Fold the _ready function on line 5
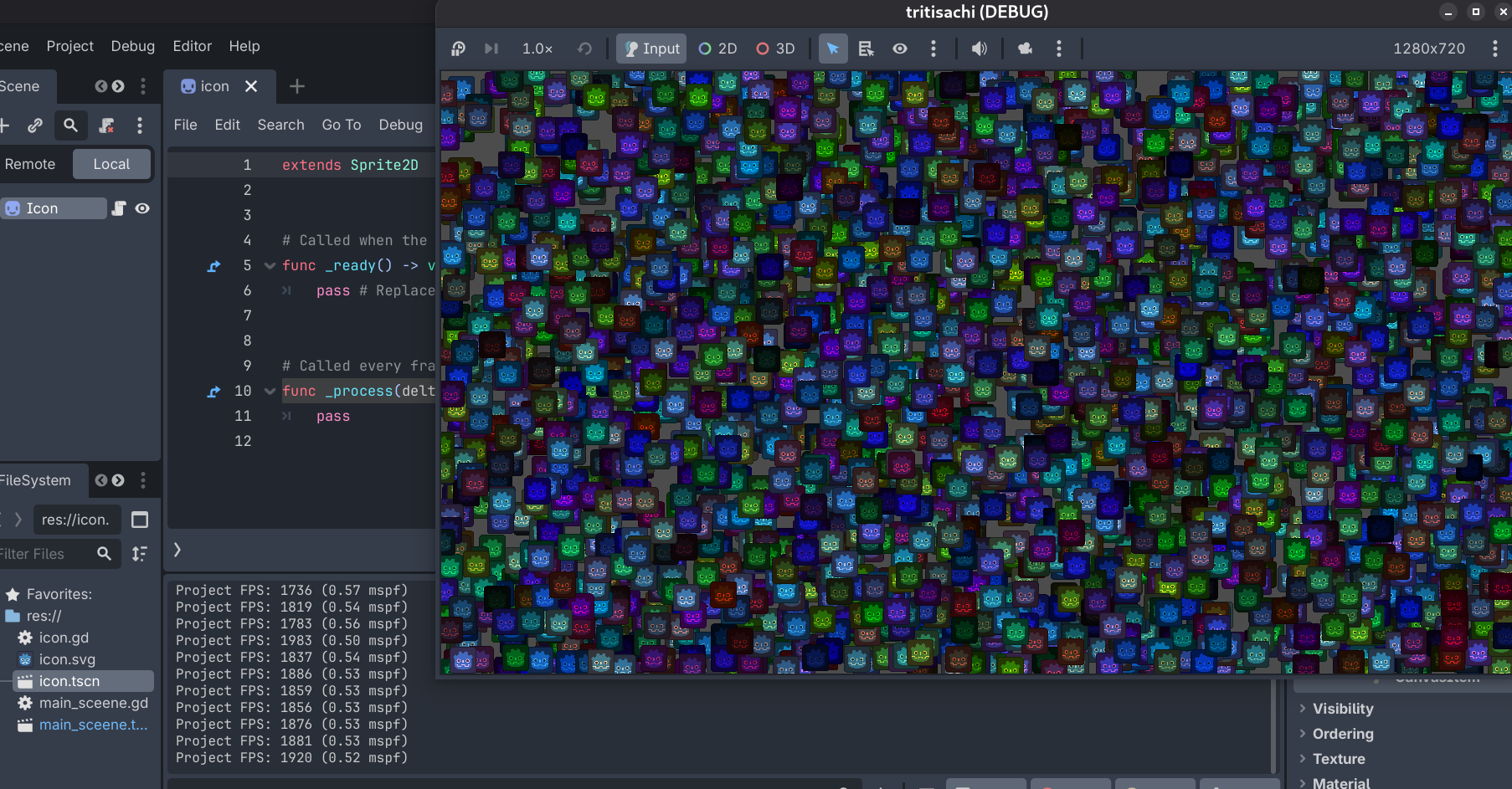The image size is (1512, 789). (x=270, y=266)
